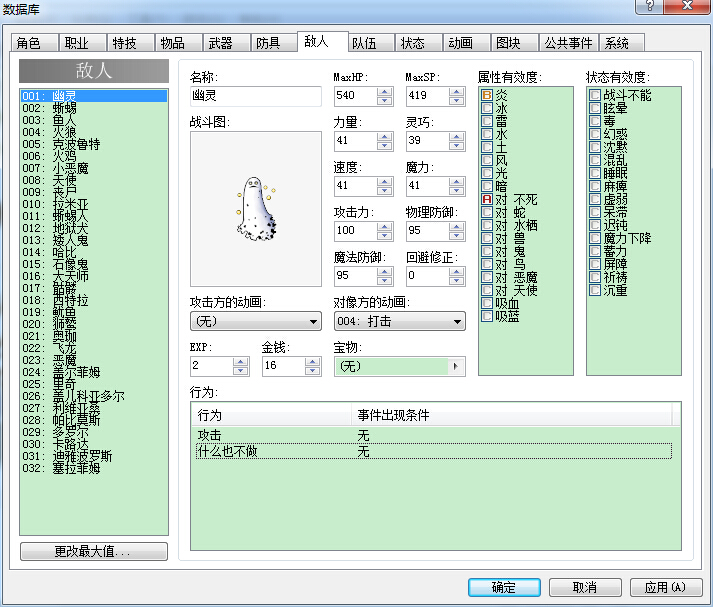Click the 应用(A) button
This screenshot has width=713, height=607.
pyautogui.click(x=666, y=587)
